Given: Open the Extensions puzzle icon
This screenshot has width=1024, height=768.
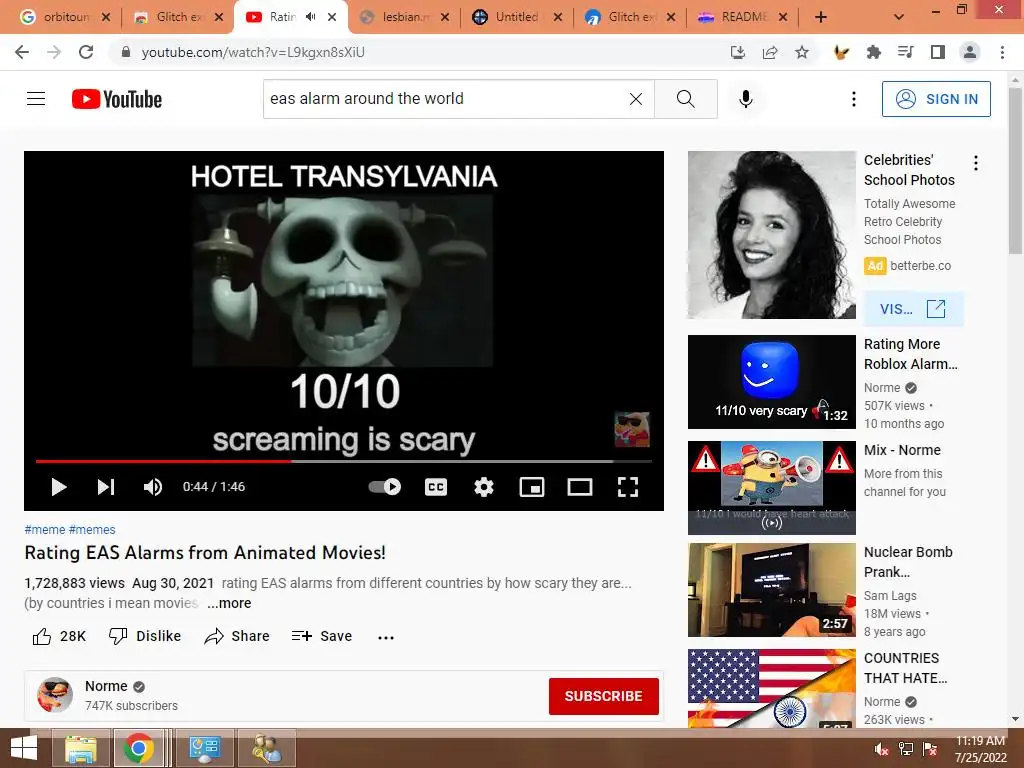Looking at the screenshot, I should pyautogui.click(x=874, y=52).
